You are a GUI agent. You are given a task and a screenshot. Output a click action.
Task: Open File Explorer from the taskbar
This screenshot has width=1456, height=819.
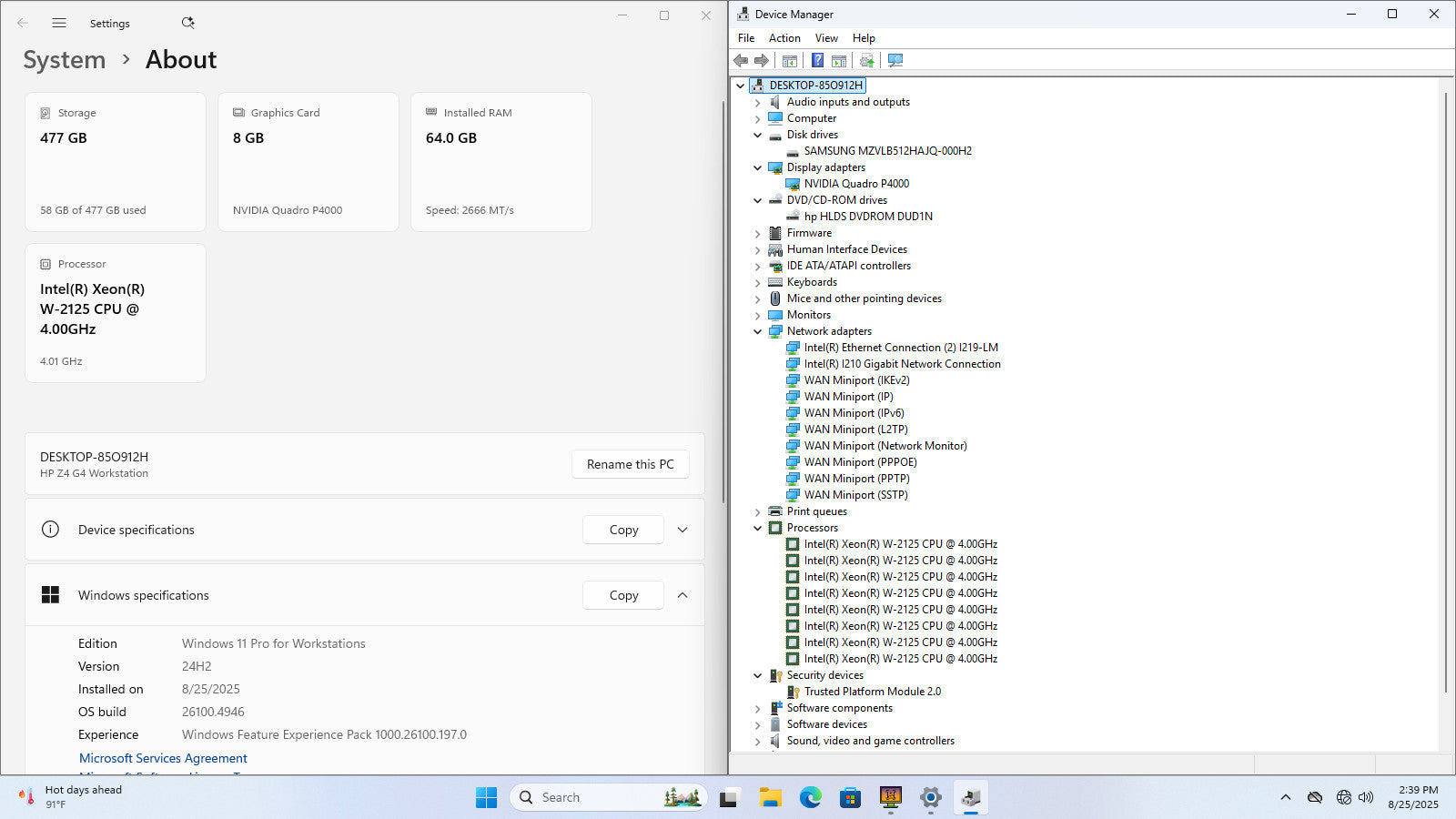771,798
